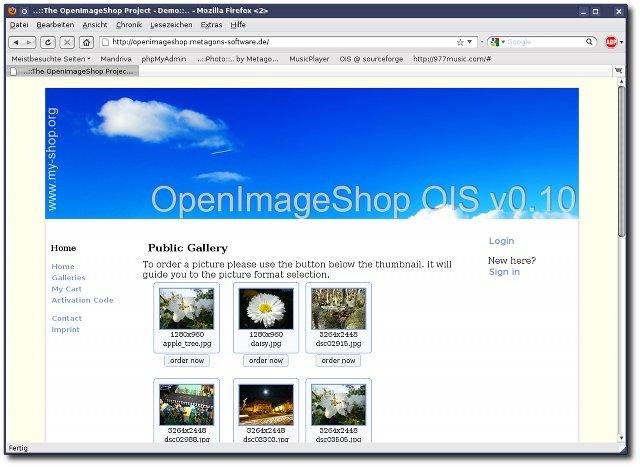Click the page icon in URL bar
This screenshot has height=467, width=640.
[105, 42]
